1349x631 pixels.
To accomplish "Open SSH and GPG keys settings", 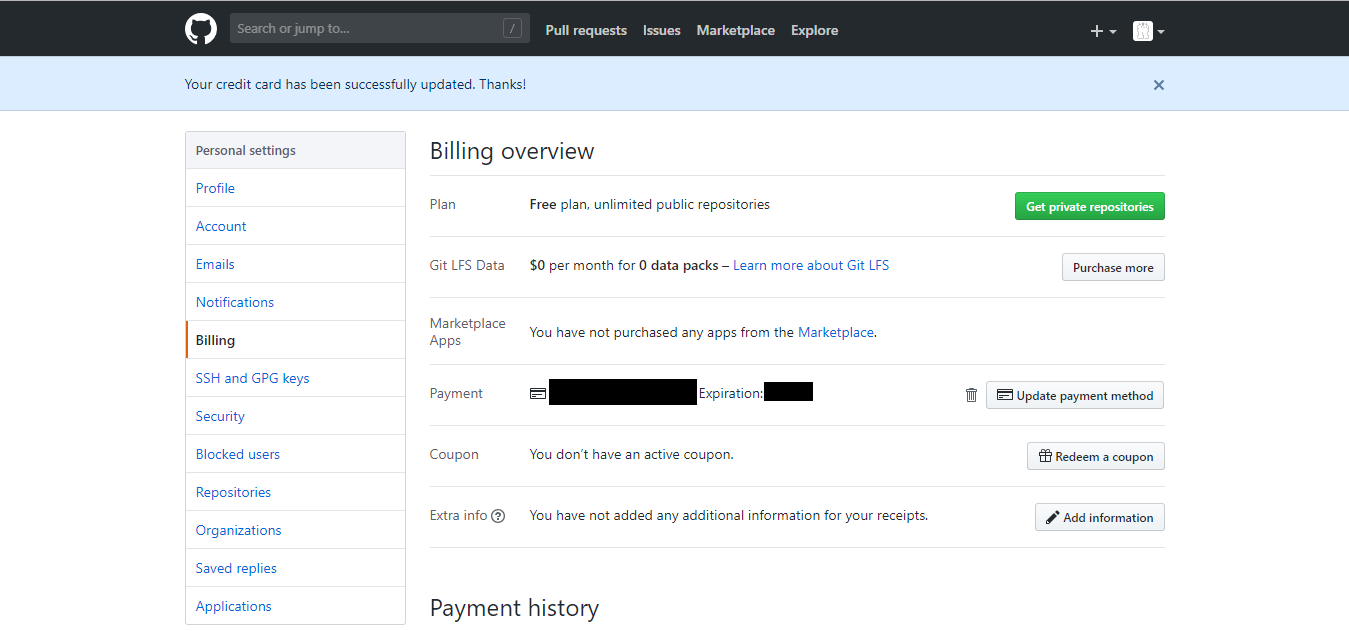I will tap(252, 377).
